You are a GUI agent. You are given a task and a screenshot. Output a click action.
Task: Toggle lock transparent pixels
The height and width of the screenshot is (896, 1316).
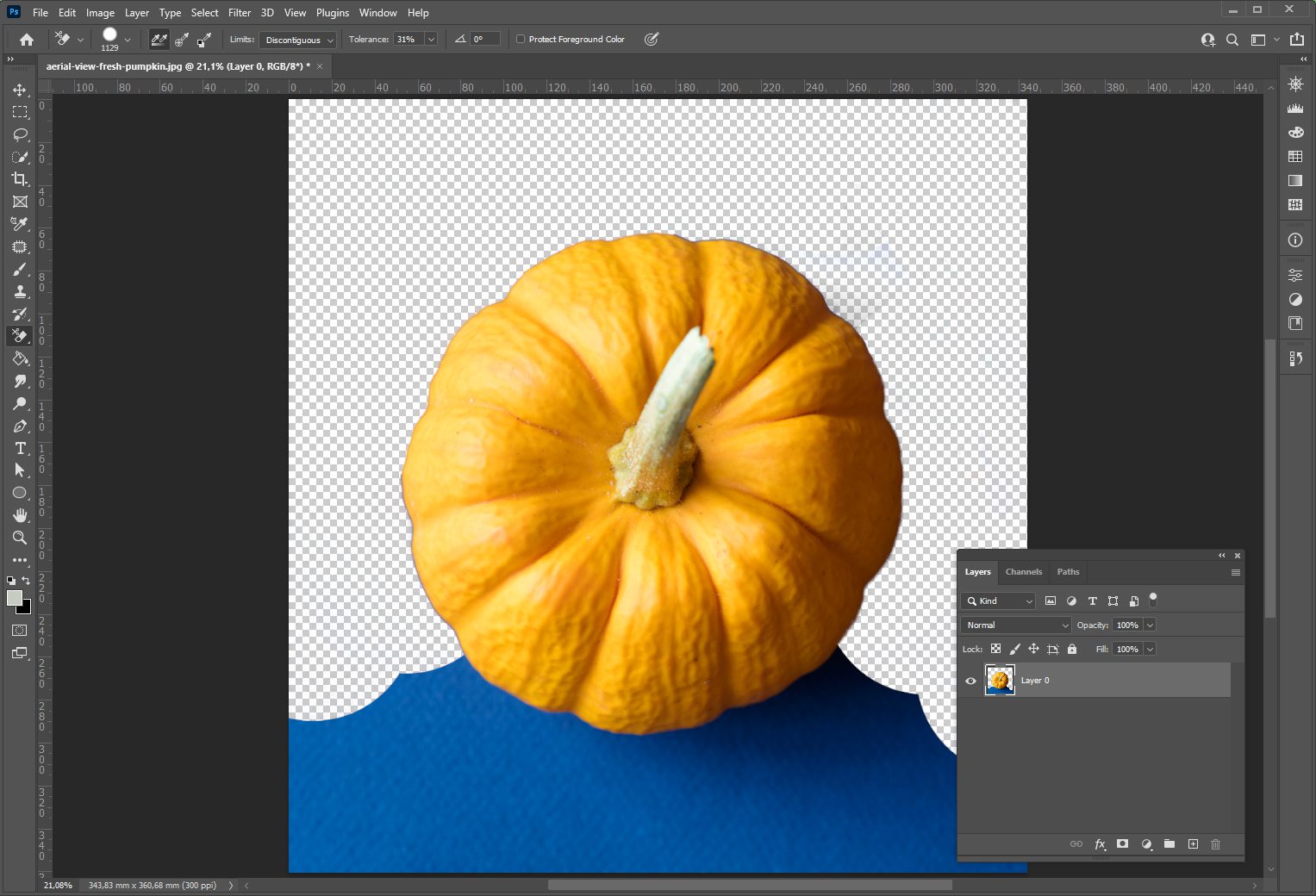pos(995,649)
